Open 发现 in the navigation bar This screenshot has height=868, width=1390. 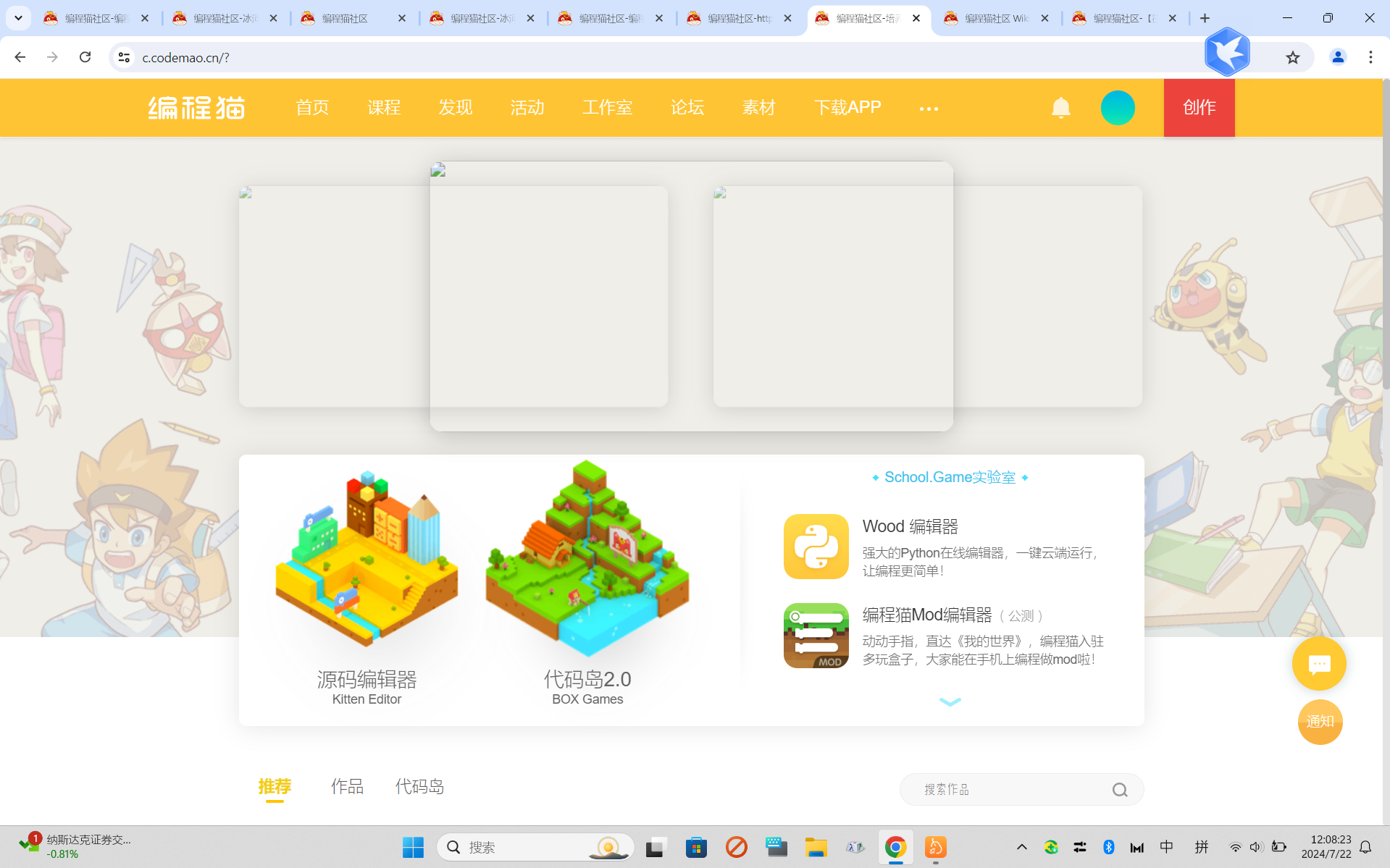tap(456, 108)
